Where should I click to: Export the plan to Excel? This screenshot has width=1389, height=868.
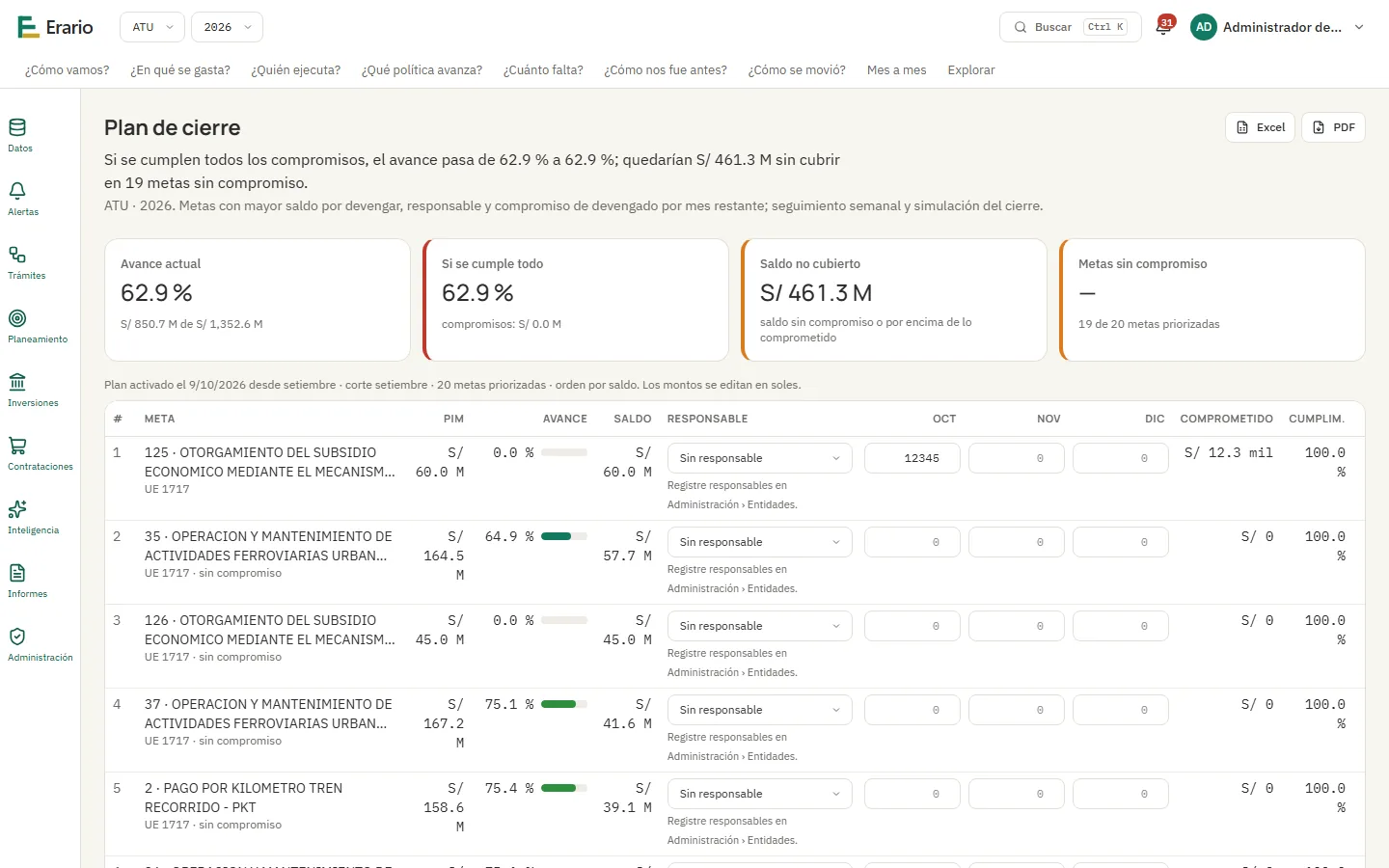click(x=1261, y=127)
